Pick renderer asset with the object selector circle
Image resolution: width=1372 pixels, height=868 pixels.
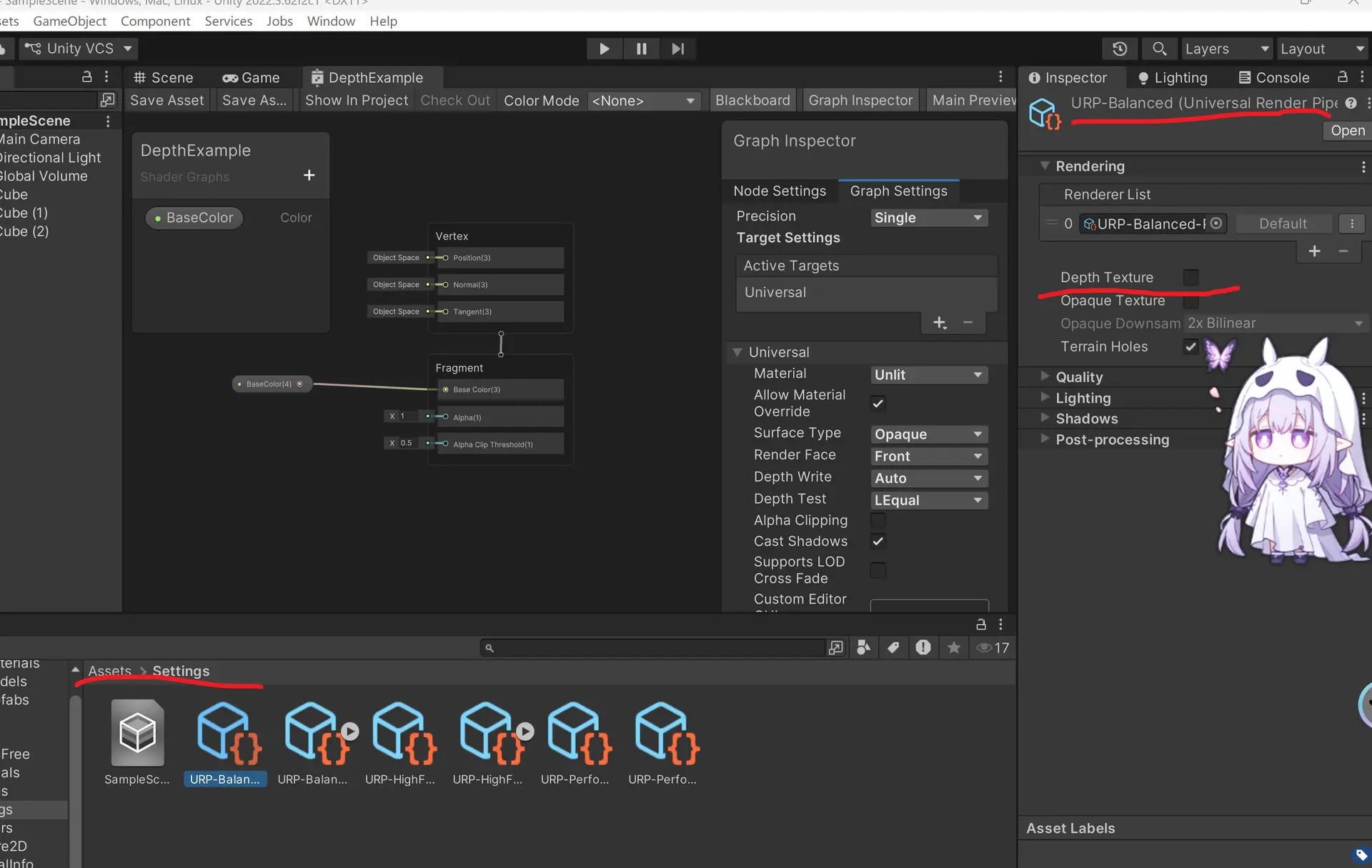(1216, 224)
